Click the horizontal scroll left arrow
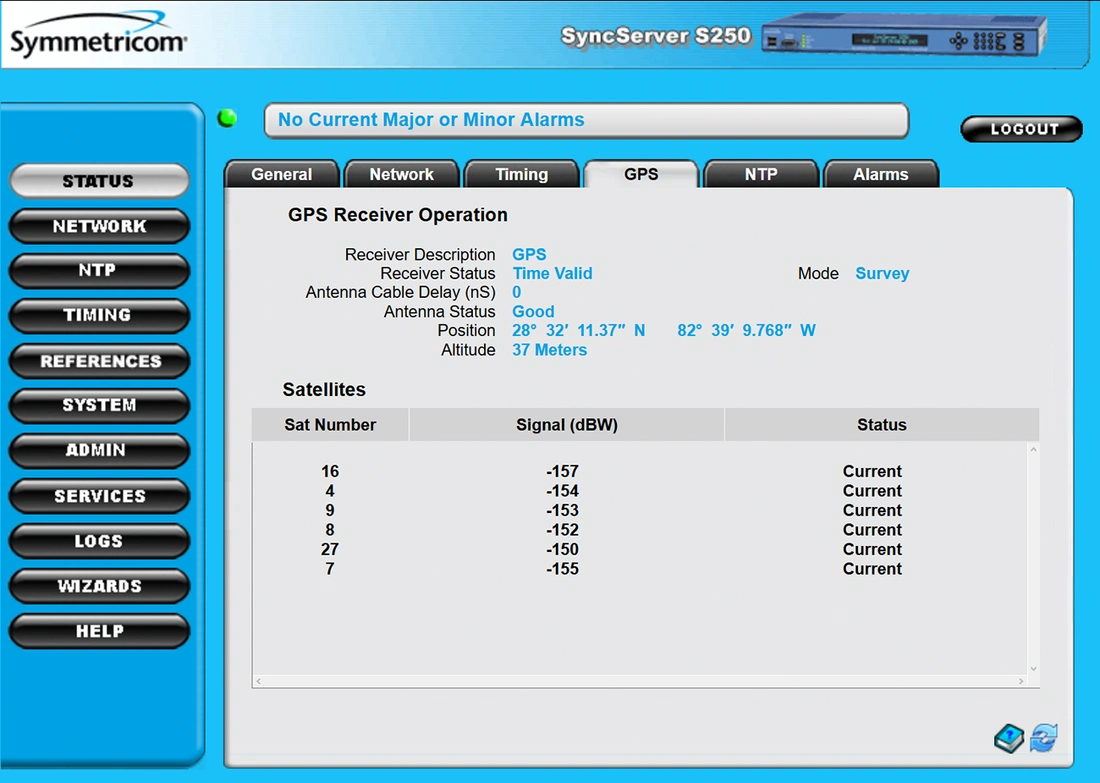 259,681
